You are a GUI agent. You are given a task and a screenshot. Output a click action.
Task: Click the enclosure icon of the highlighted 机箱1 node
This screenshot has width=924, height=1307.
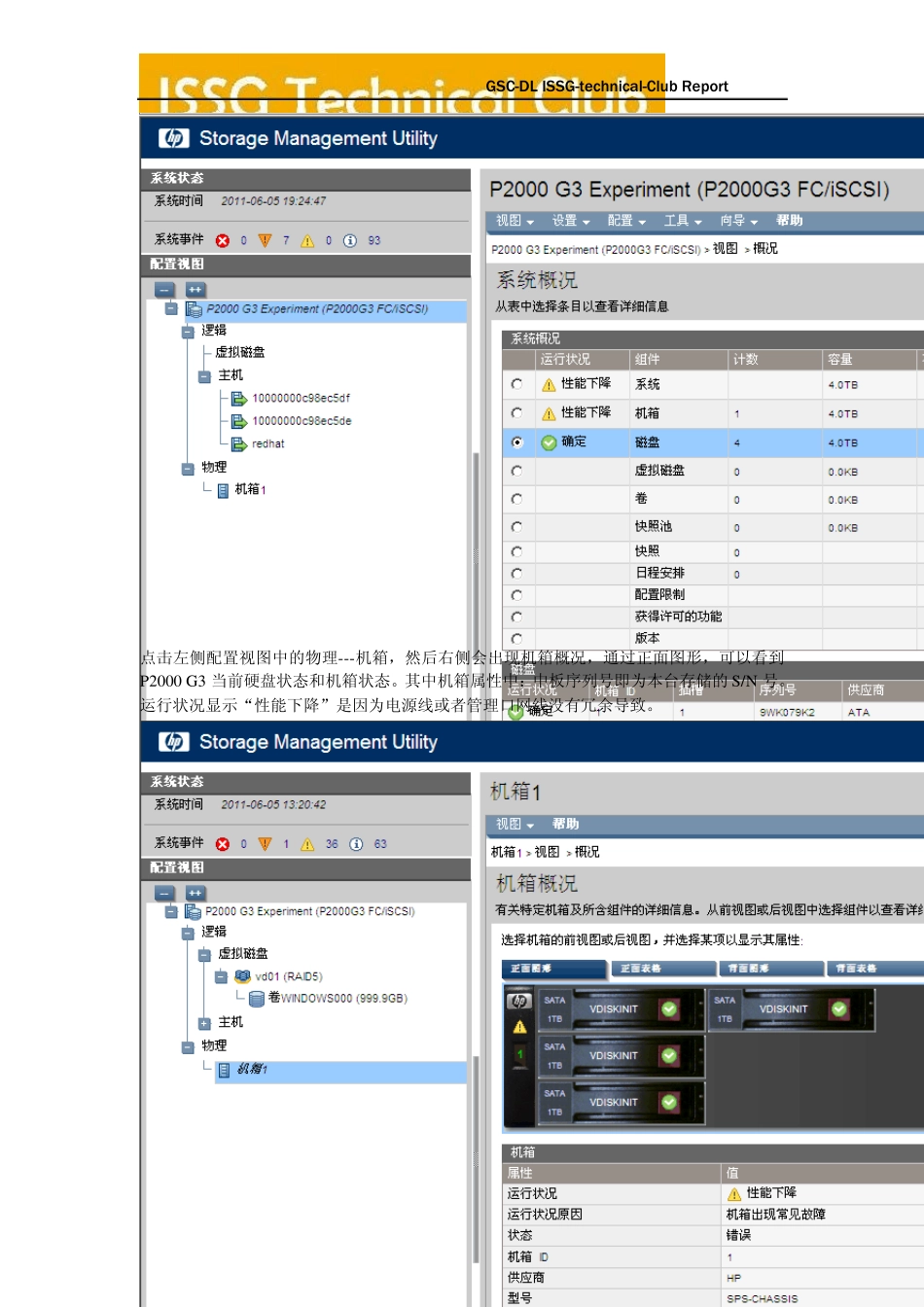(224, 1070)
